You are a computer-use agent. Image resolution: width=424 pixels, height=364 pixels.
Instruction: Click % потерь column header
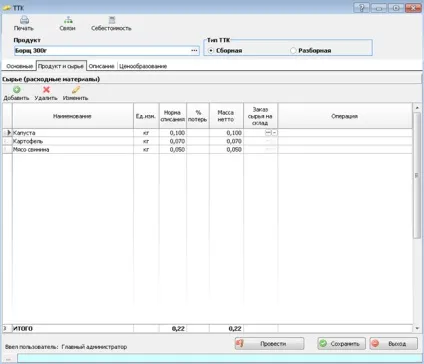tap(198, 116)
